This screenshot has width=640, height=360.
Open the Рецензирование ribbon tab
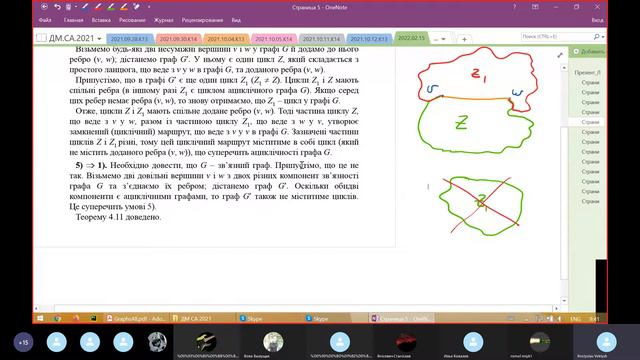click(x=202, y=20)
